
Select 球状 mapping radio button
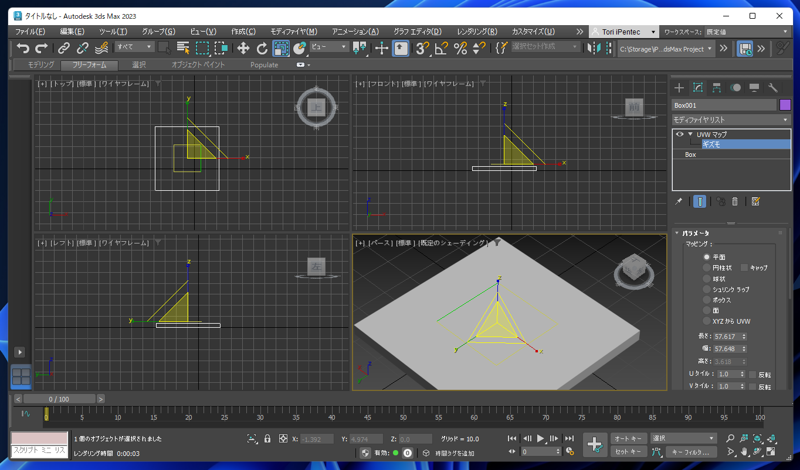(707, 279)
